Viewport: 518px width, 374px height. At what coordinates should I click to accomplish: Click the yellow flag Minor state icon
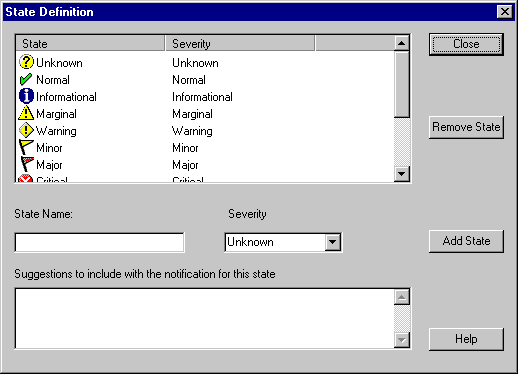point(26,147)
